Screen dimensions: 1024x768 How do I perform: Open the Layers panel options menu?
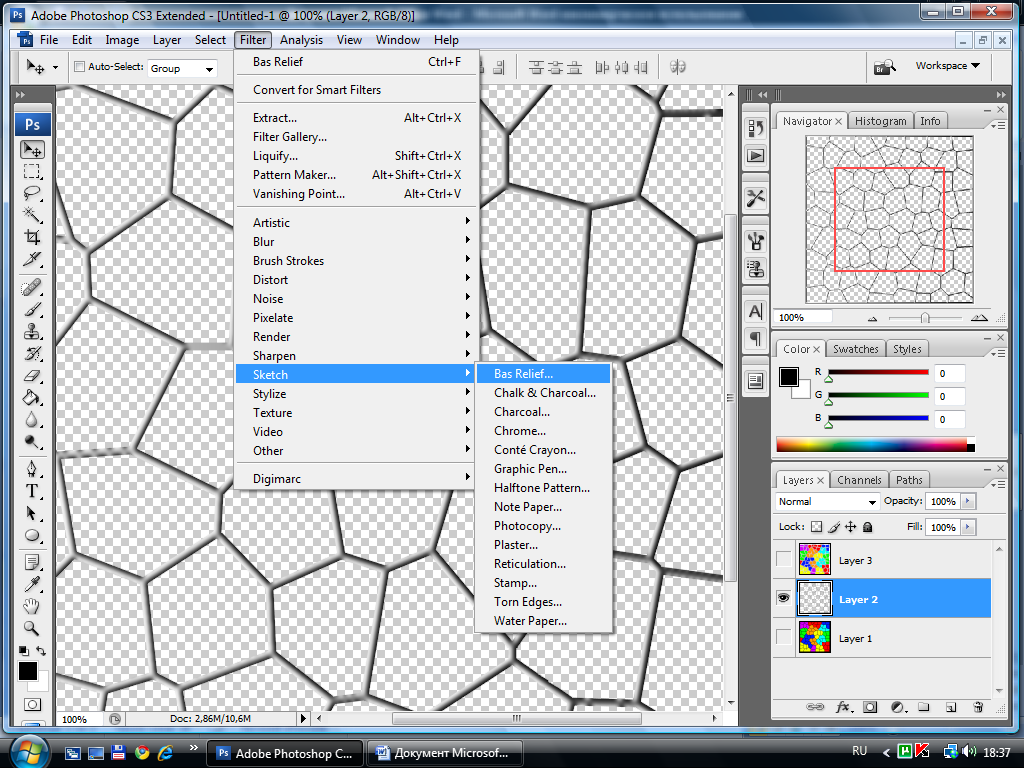(998, 484)
